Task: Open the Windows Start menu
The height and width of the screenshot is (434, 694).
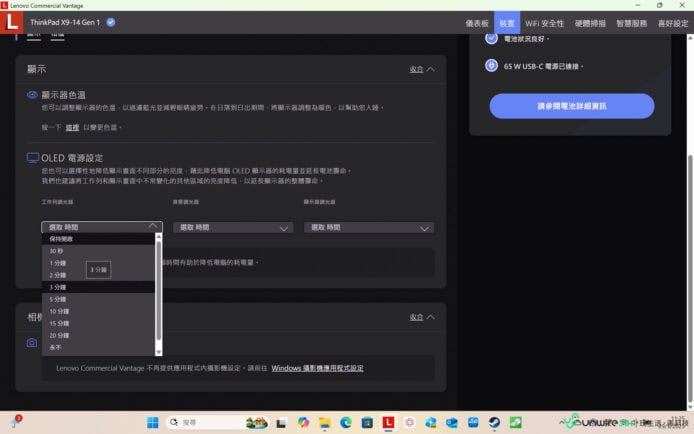Action: click(153, 422)
